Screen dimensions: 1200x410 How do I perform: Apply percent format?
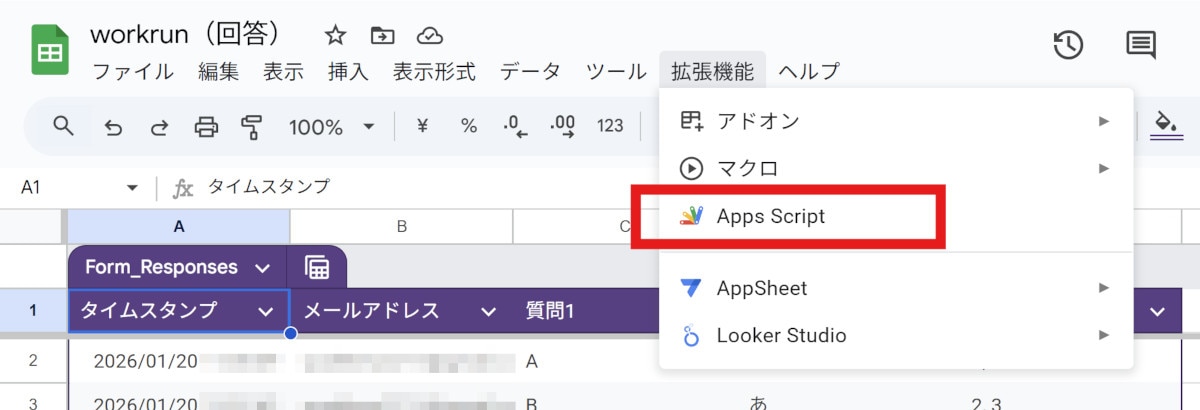click(468, 126)
